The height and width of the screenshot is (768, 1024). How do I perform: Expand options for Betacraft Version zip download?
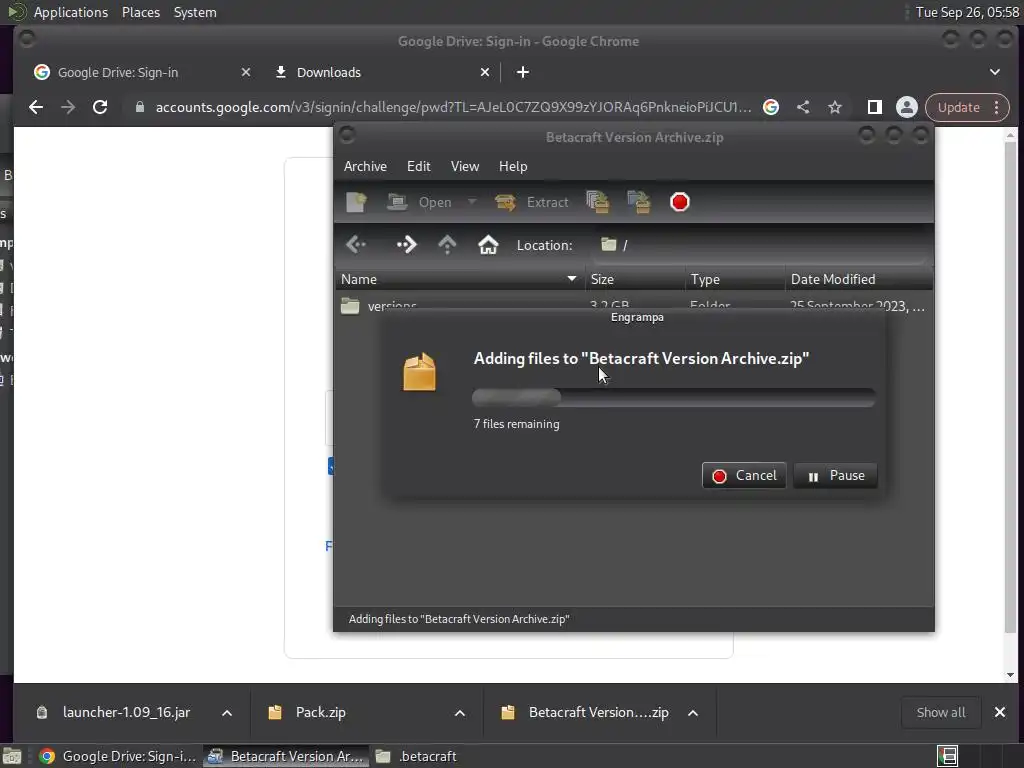click(x=693, y=713)
